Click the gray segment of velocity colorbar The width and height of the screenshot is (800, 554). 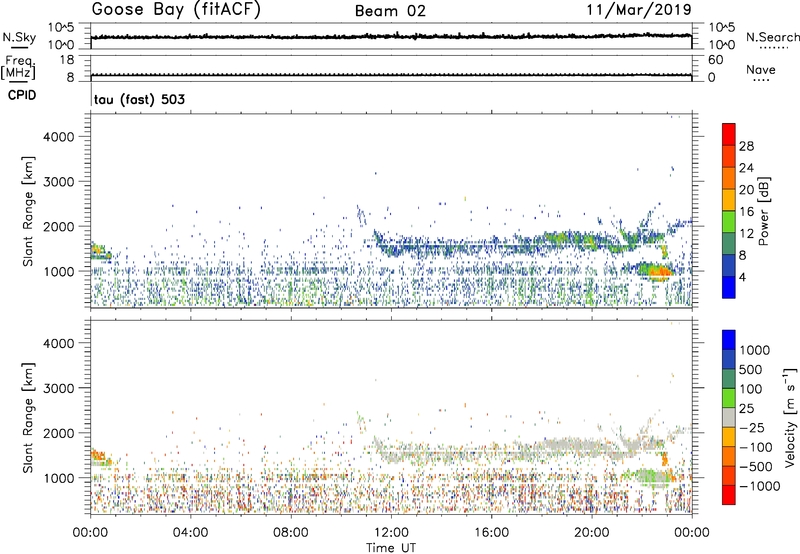click(729, 418)
